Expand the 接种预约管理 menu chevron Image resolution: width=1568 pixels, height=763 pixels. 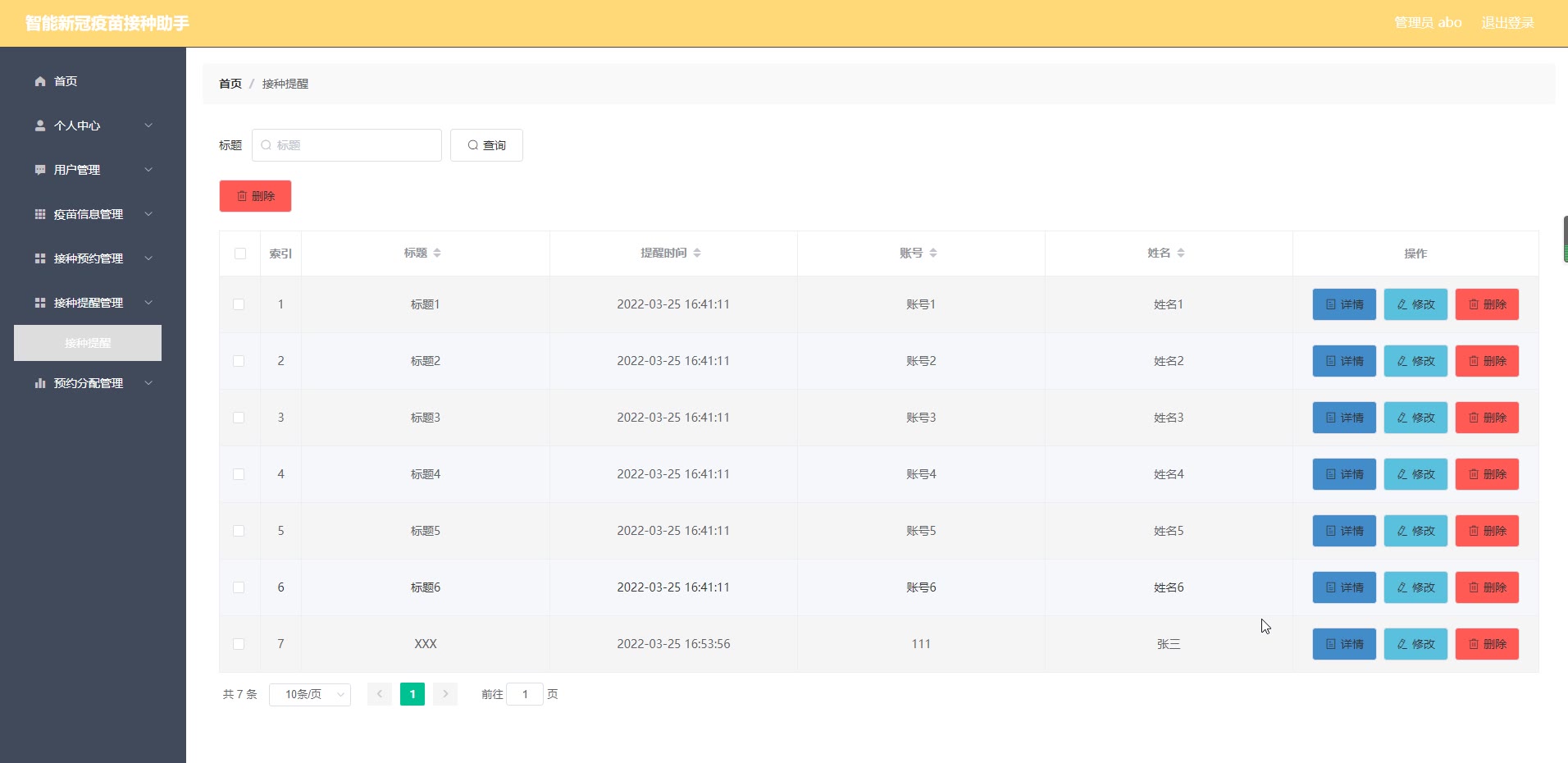[x=148, y=258]
